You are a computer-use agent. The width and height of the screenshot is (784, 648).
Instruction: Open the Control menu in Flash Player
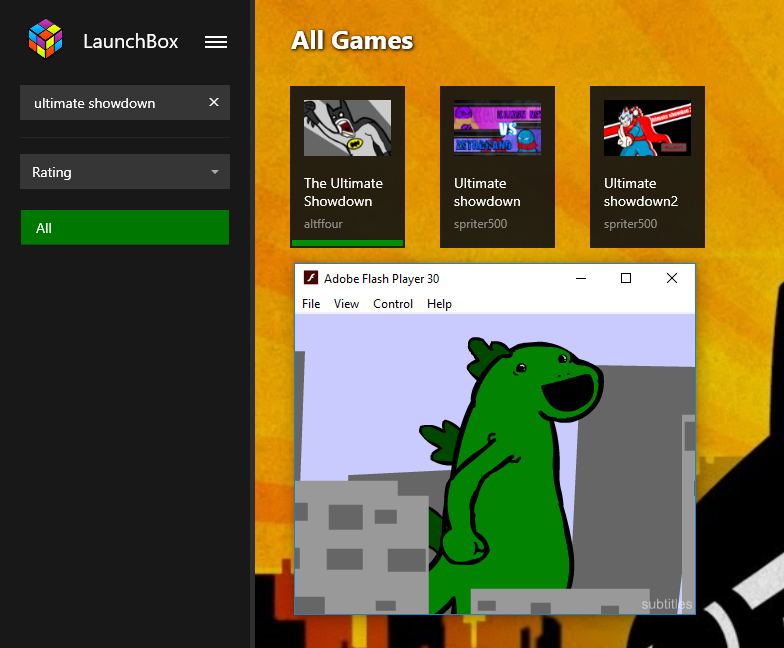[x=393, y=304]
